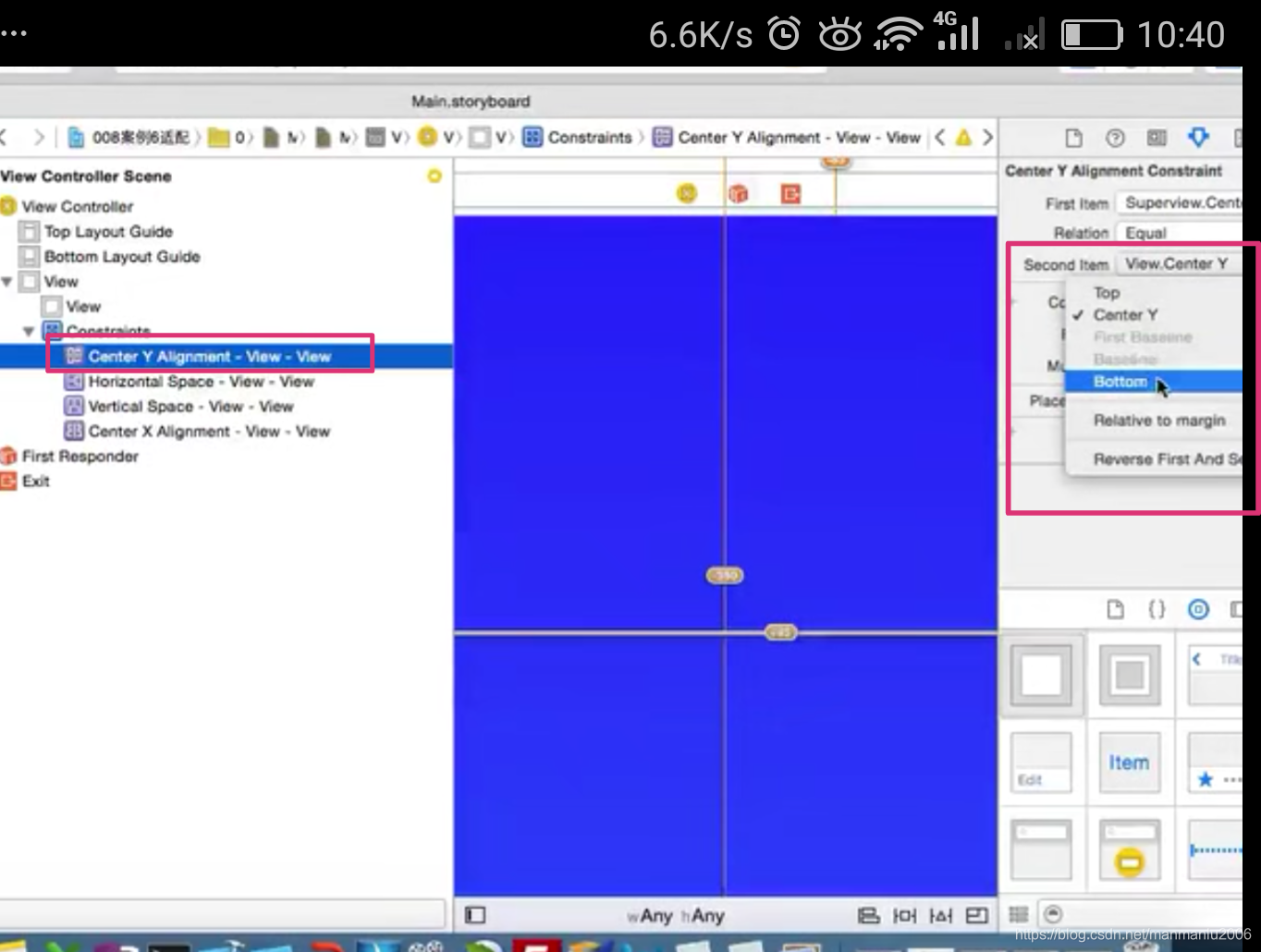Select Bottom in the attribute menu
Screen dimensions: 1261x952
1154,382
